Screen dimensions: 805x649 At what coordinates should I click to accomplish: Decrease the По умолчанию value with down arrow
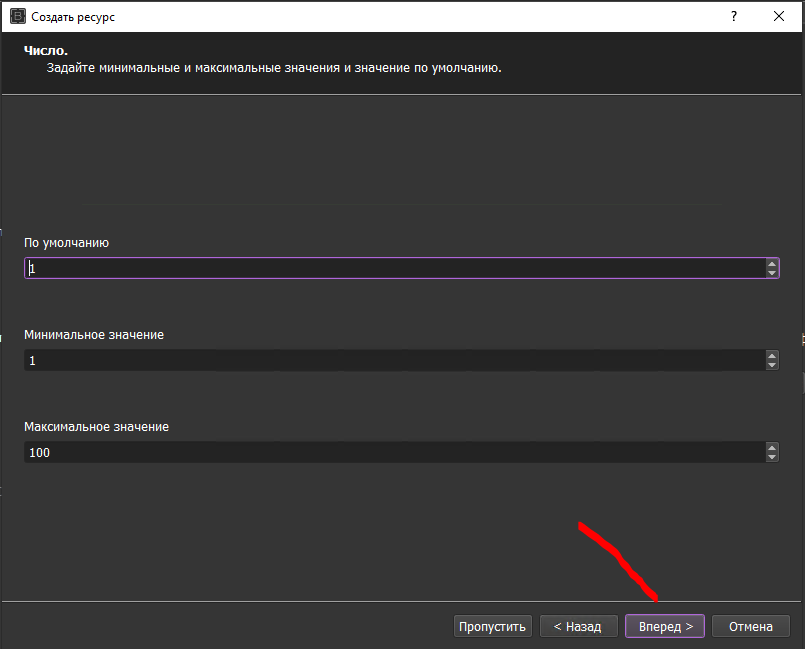(x=772, y=273)
